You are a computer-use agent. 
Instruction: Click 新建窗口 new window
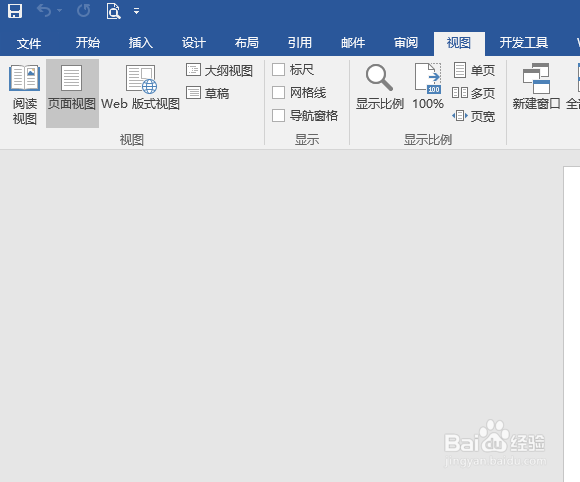point(536,88)
